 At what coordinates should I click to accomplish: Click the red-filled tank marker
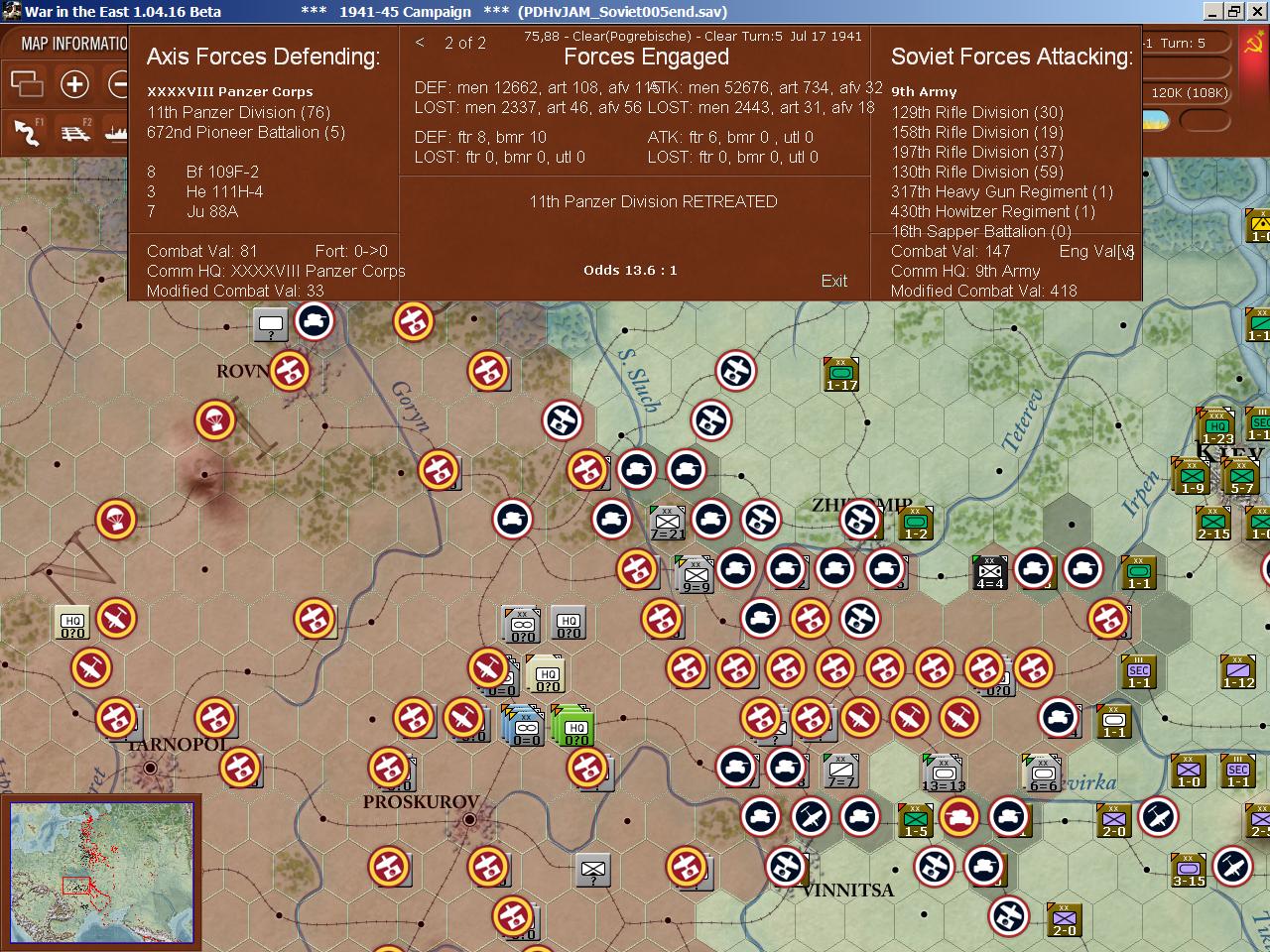(959, 817)
